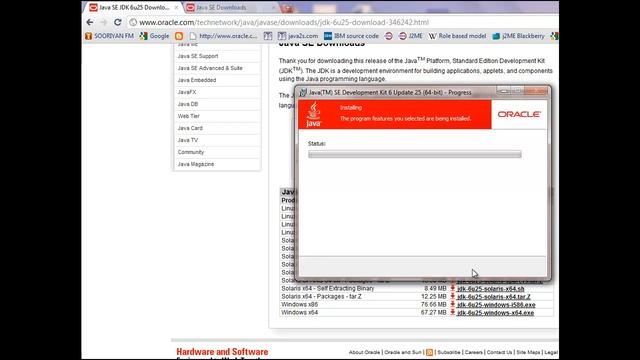
Task: Open a new tab with the new-tab button
Action: point(287,8)
